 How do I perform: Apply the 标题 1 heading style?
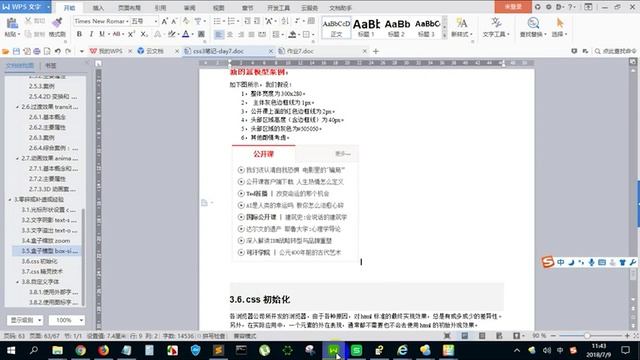366,28
